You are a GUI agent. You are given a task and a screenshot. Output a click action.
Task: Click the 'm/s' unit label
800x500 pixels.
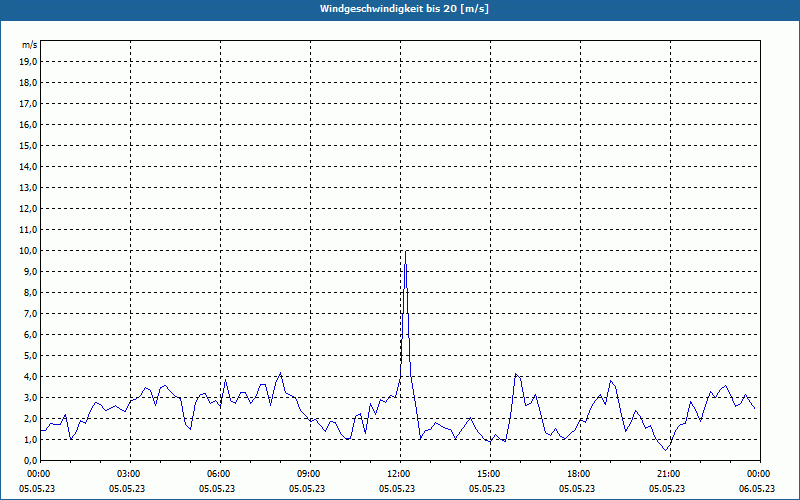tap(30, 45)
